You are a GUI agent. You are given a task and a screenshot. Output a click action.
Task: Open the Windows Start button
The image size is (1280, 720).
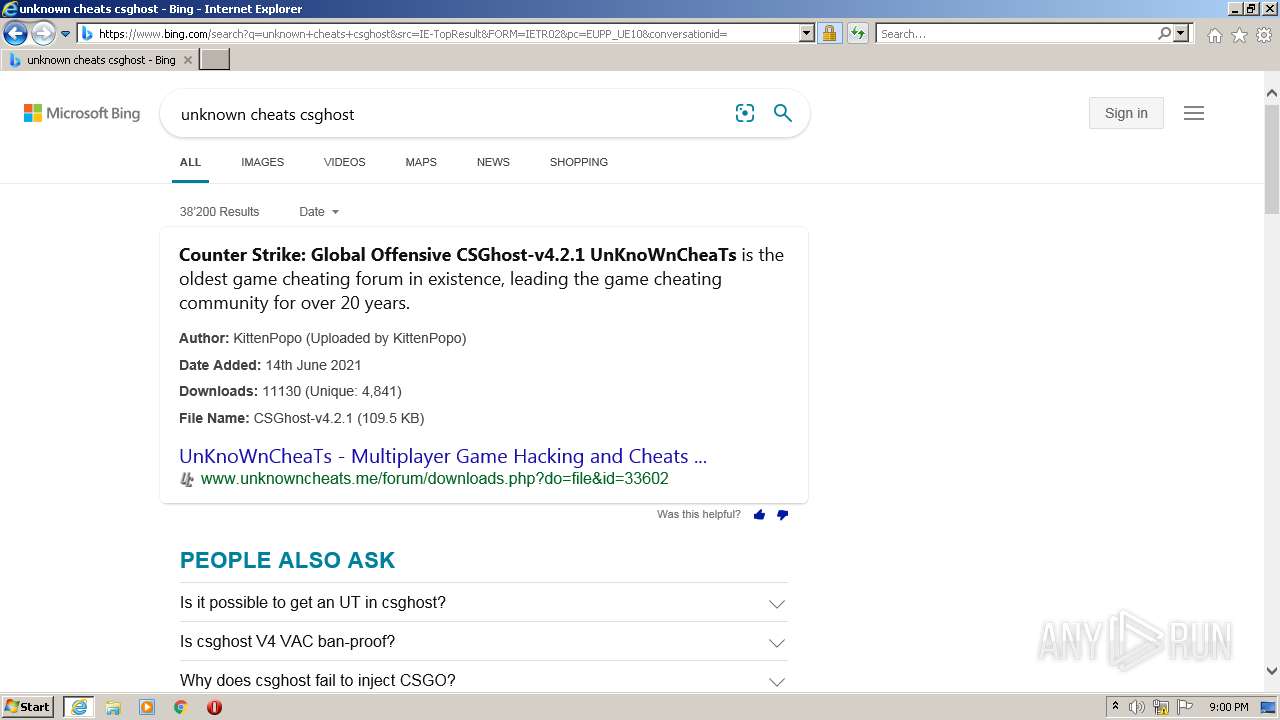(28, 707)
